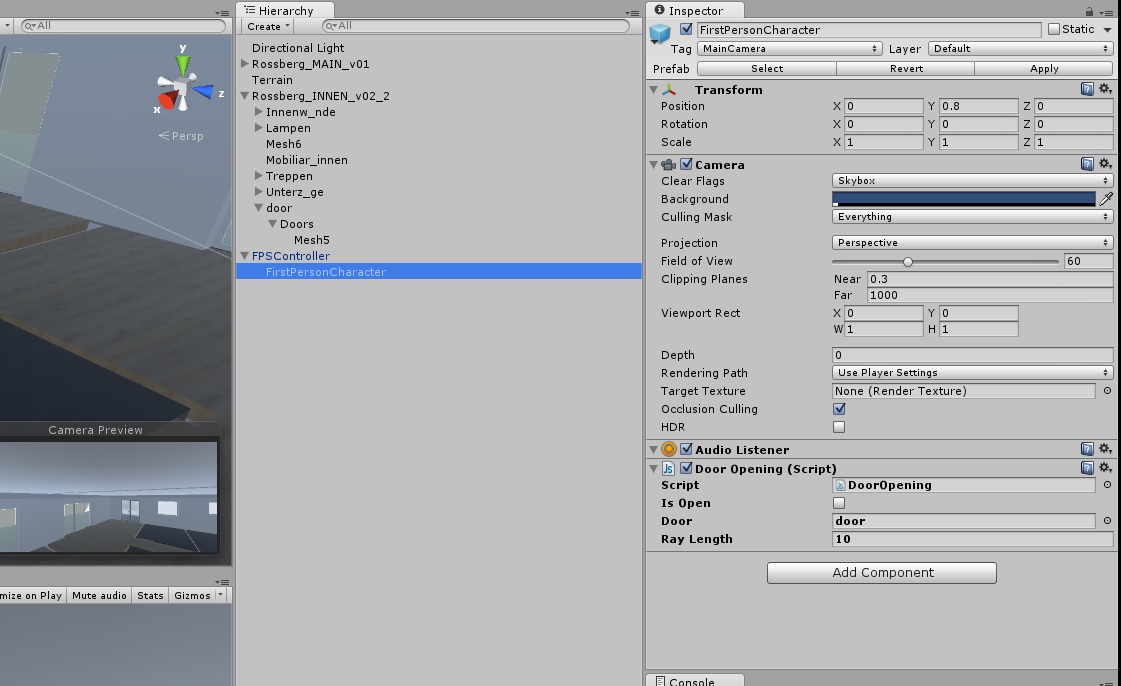Click the Door field object picker circle icon
The image size is (1121, 686).
(x=1107, y=521)
